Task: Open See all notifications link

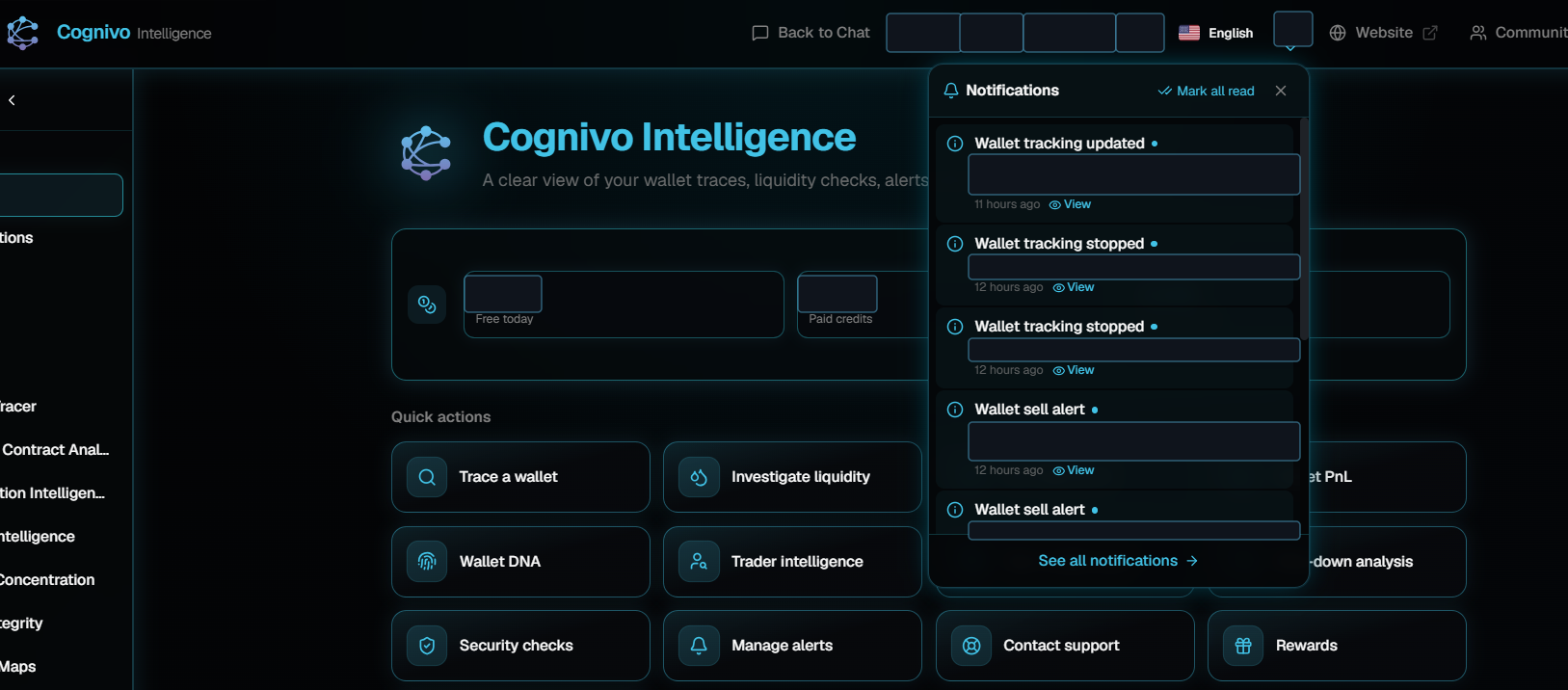Action: (x=1118, y=561)
